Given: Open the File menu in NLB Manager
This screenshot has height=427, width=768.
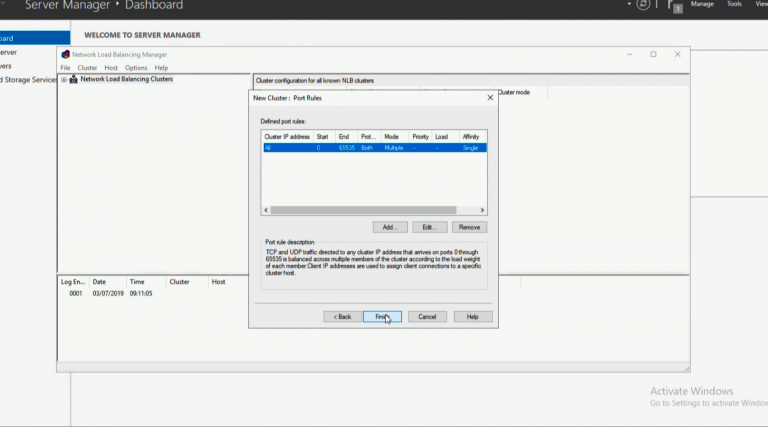Looking at the screenshot, I should point(65,68).
